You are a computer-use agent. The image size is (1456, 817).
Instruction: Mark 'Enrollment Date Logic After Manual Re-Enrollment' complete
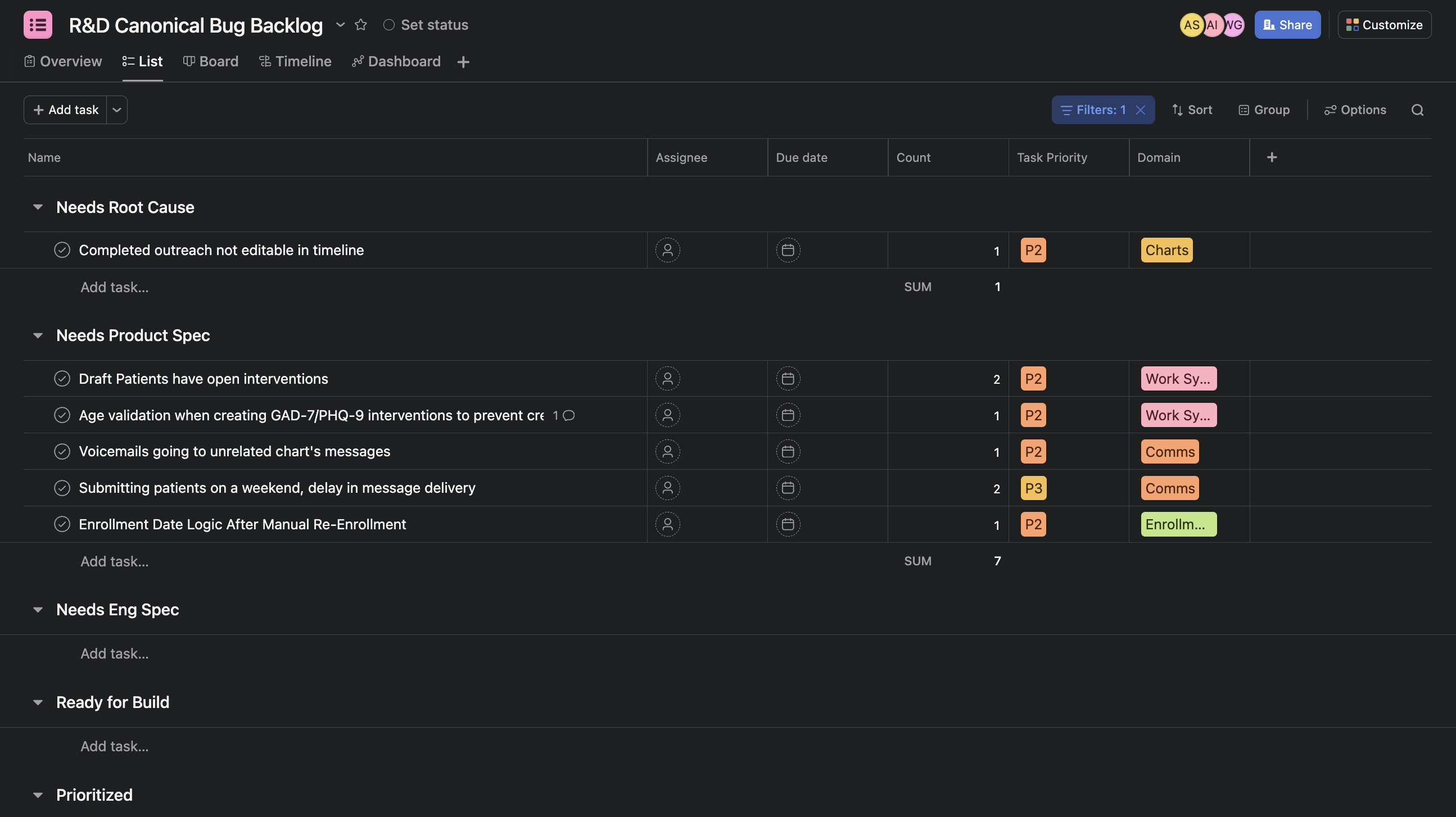click(x=62, y=524)
